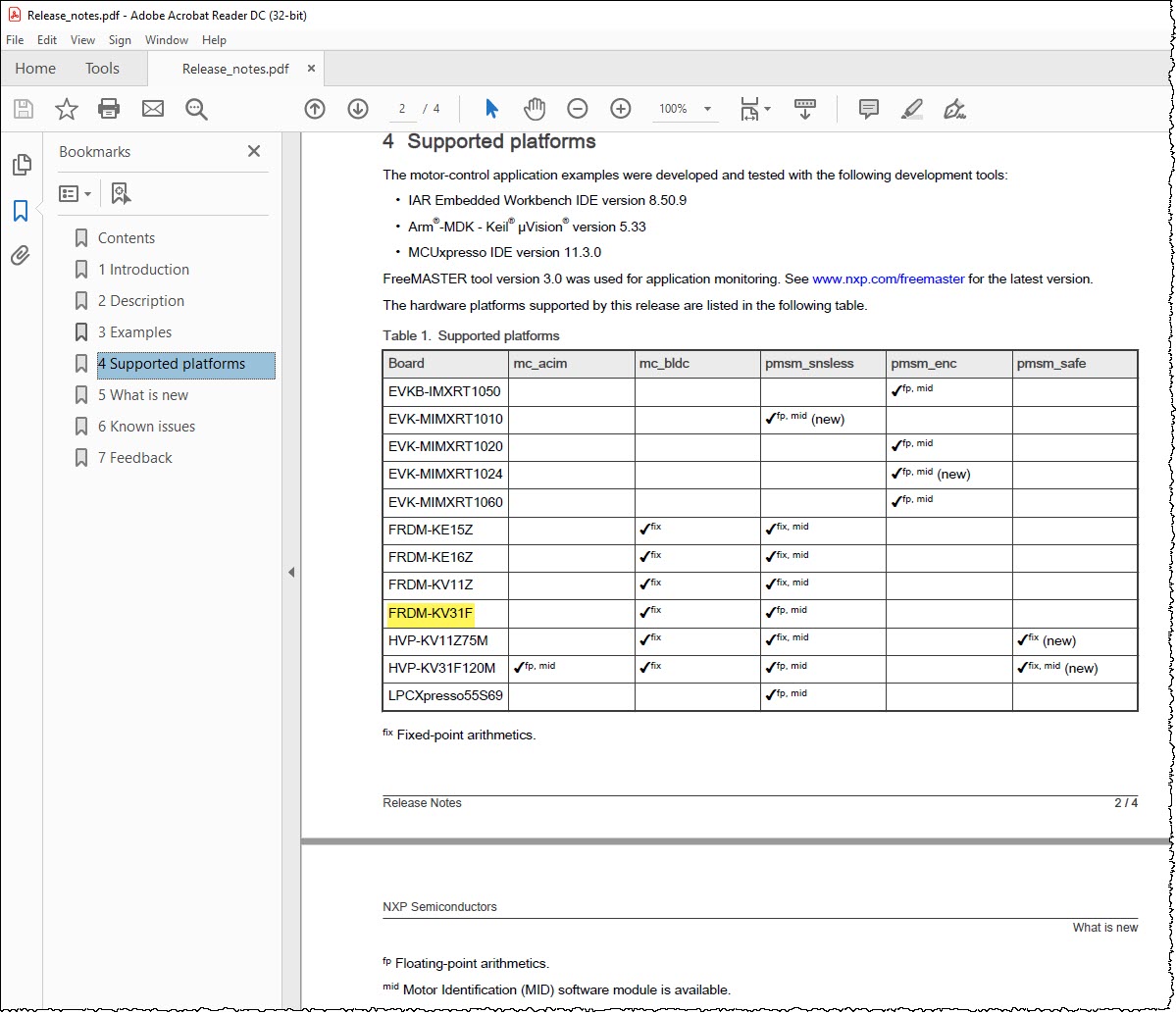The height and width of the screenshot is (1014, 1176).
Task: Add file to starred favorites
Action: [66, 109]
